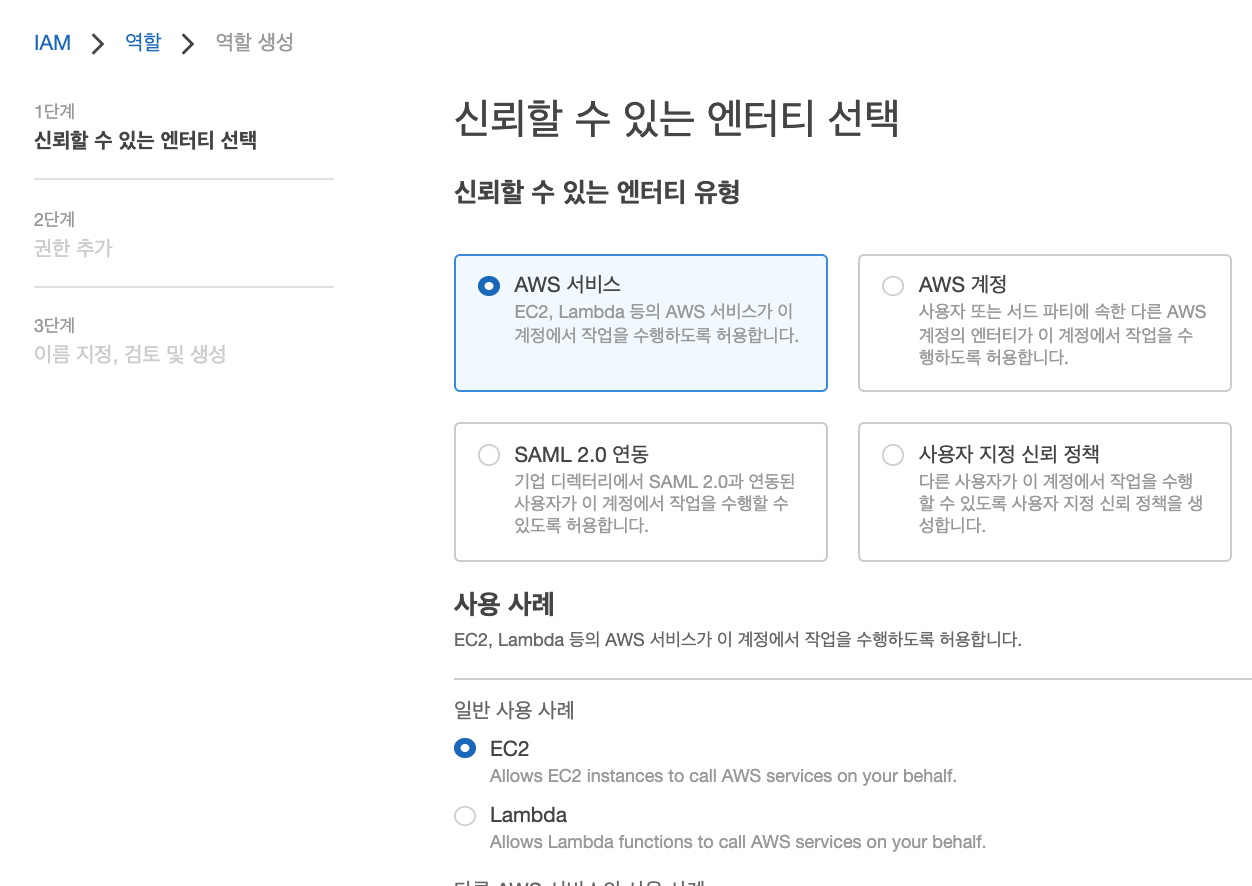
Task: Click step 2 권한 추가 label
Action: [73, 248]
